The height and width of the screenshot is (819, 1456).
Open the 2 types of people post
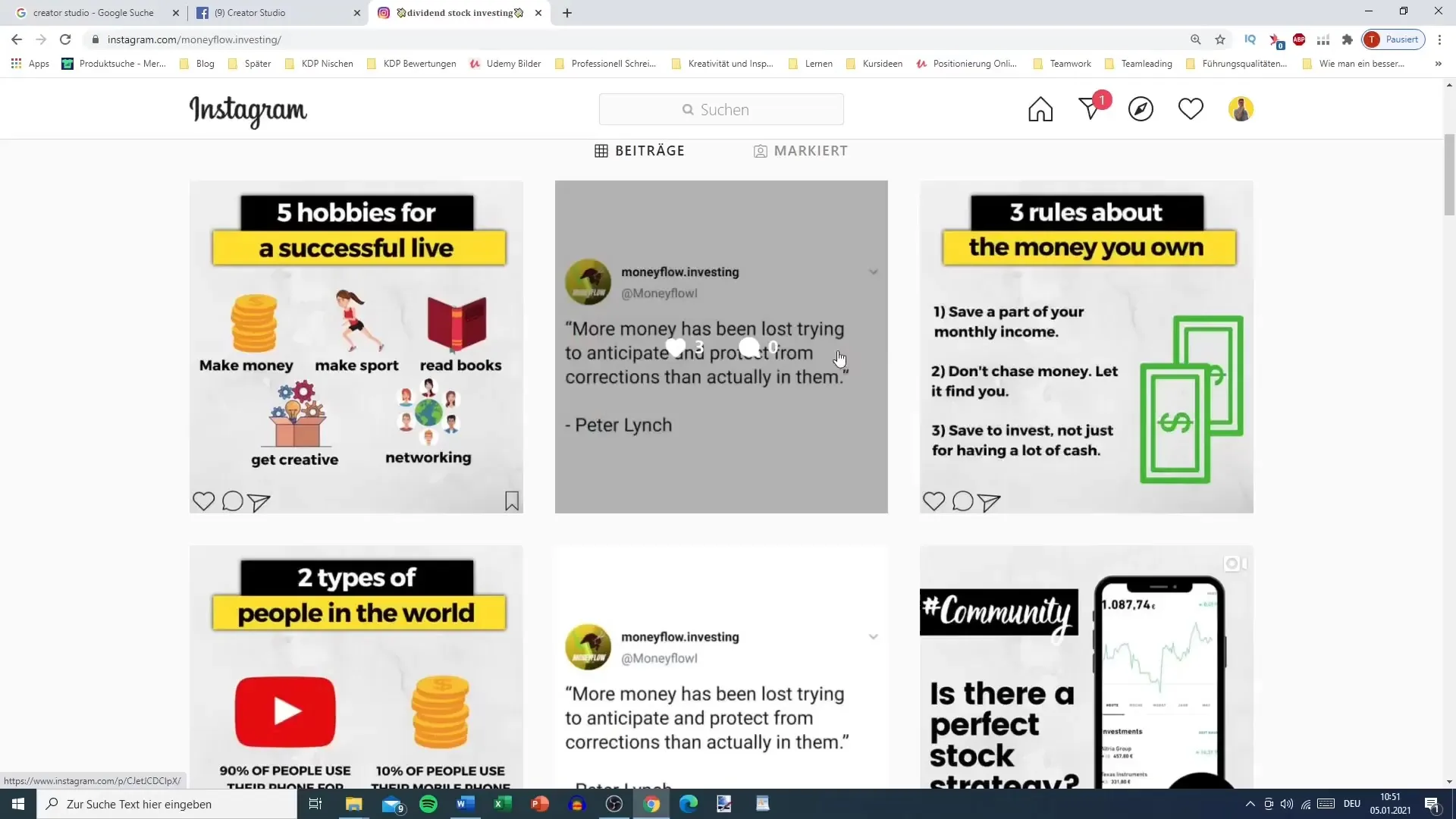click(x=356, y=667)
